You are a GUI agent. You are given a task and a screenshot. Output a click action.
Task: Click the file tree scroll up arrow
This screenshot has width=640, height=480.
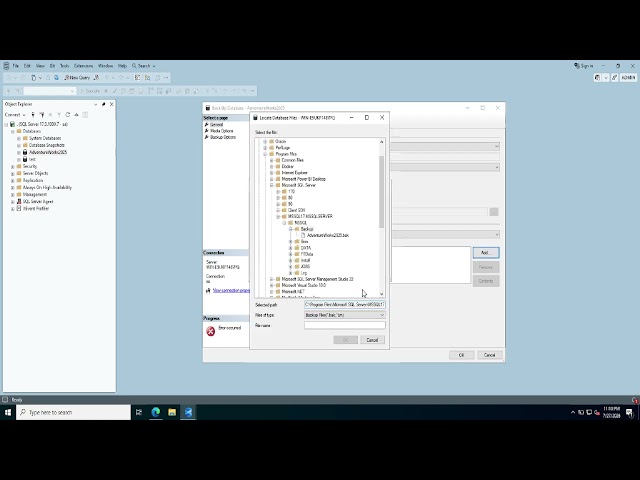point(382,142)
